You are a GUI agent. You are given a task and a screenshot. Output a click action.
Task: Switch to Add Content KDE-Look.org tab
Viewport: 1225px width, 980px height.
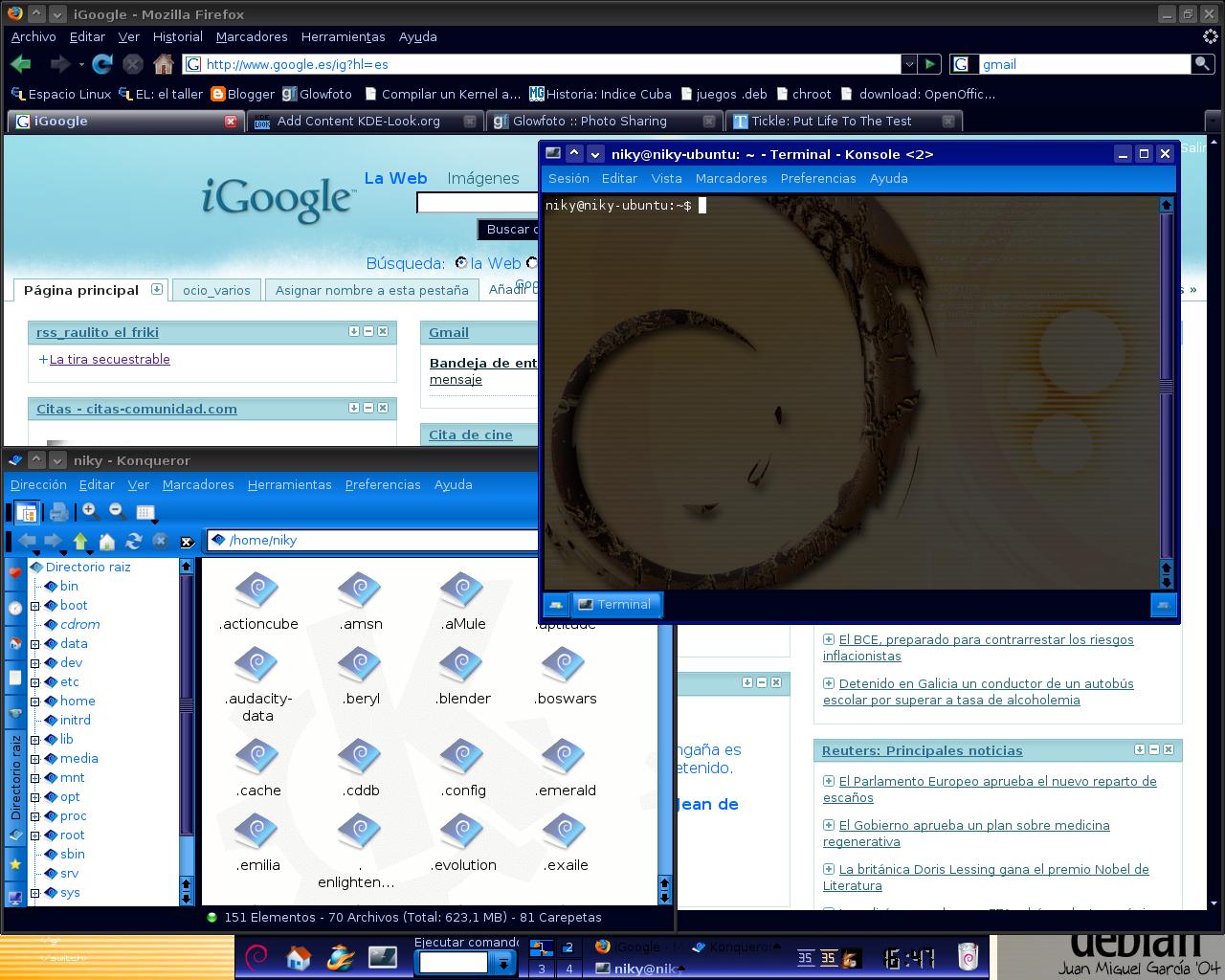click(x=364, y=121)
